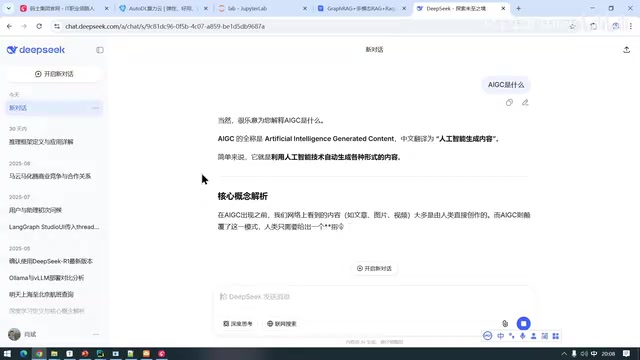
Task: Open a new browser tab
Action: pos(518,8)
